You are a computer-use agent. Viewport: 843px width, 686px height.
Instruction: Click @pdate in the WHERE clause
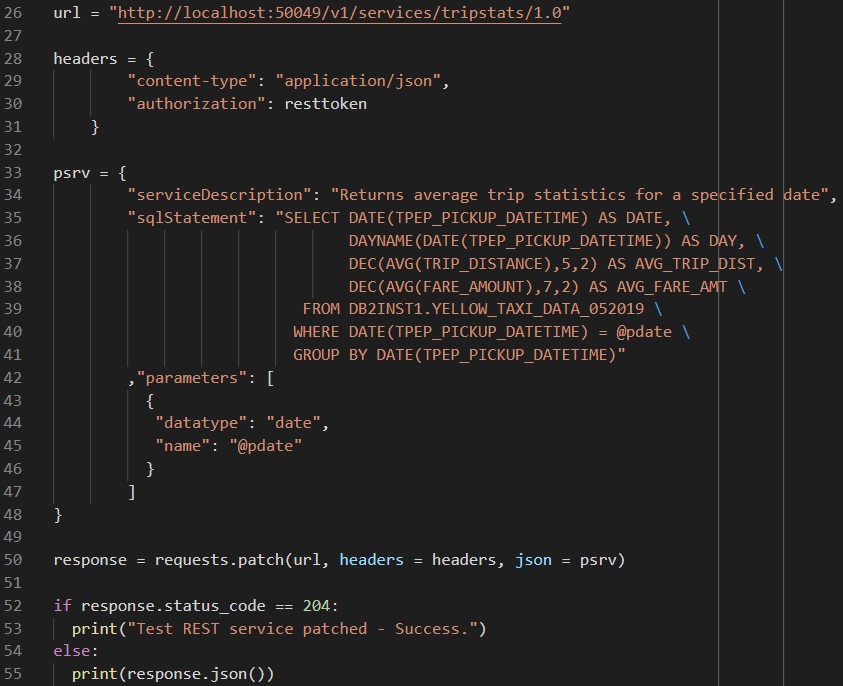[644, 332]
